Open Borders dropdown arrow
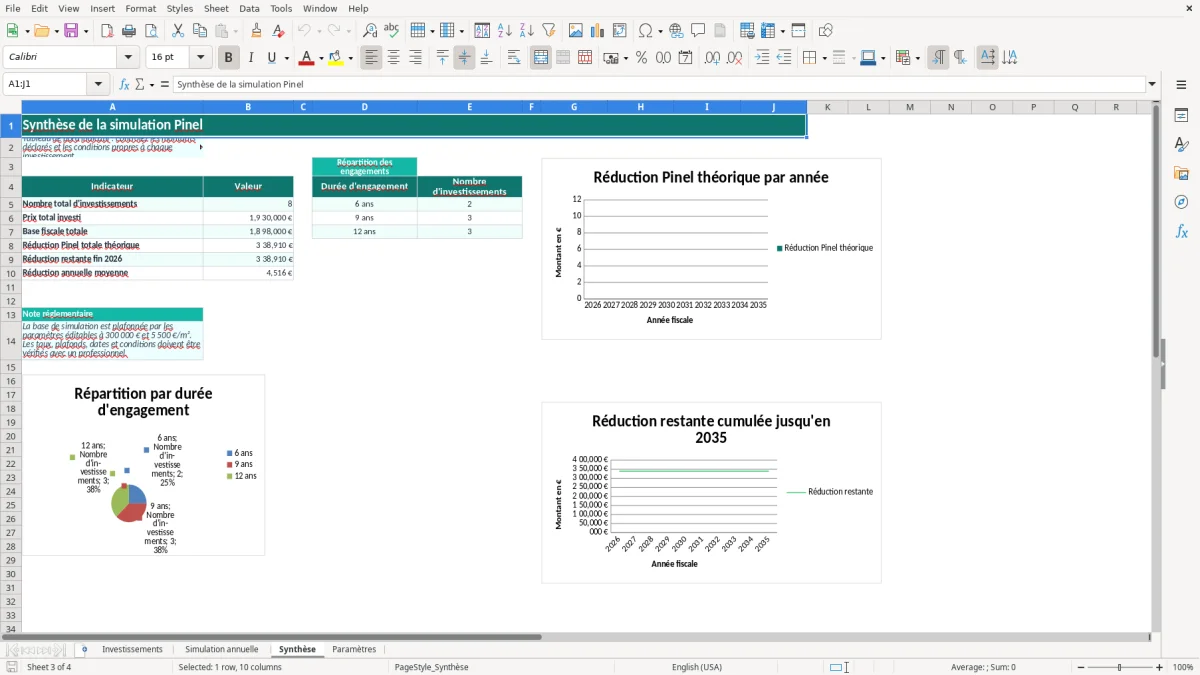Viewport: 1200px width, 675px height. 824,58
